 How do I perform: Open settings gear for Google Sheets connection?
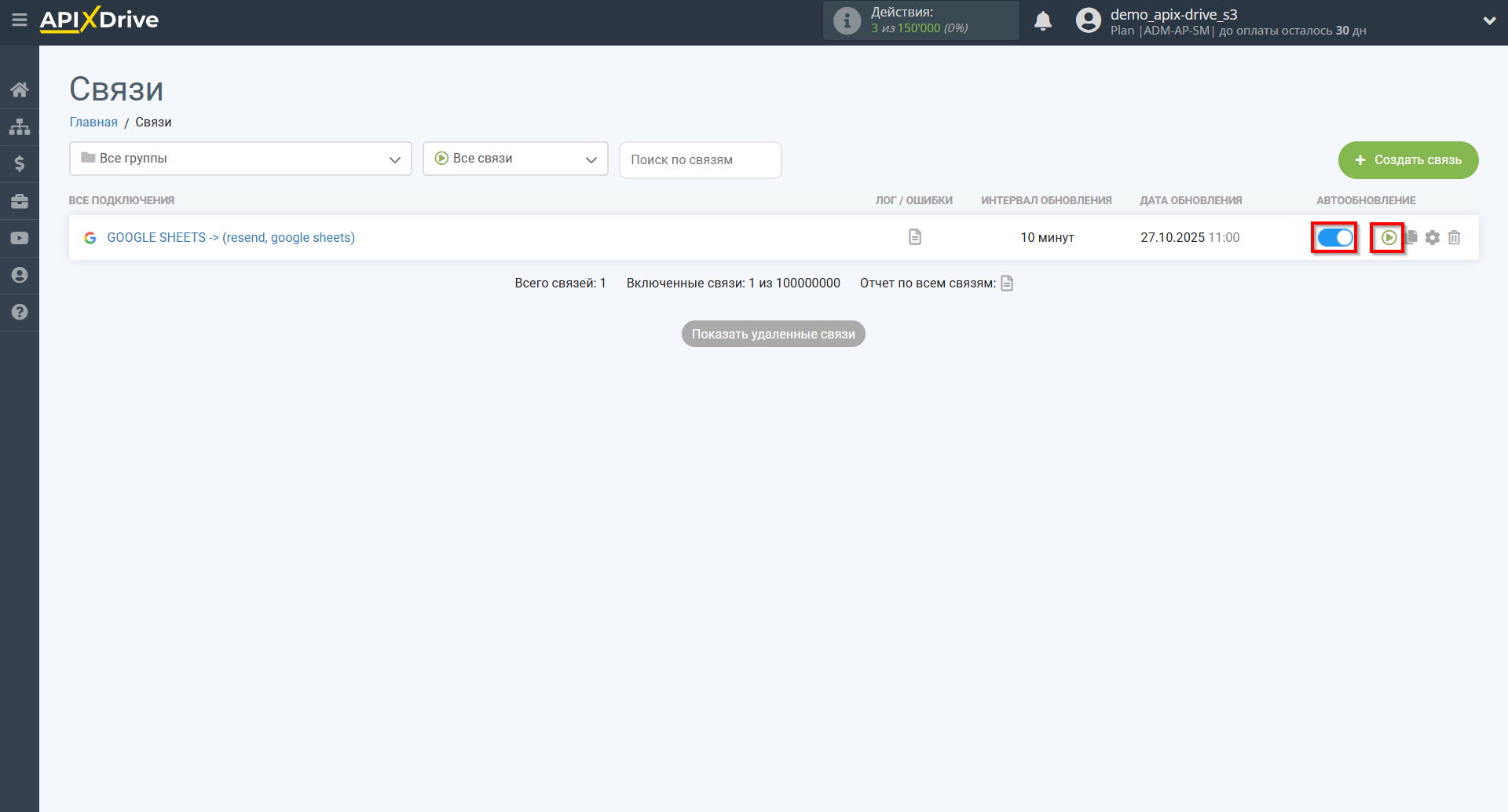click(x=1433, y=237)
